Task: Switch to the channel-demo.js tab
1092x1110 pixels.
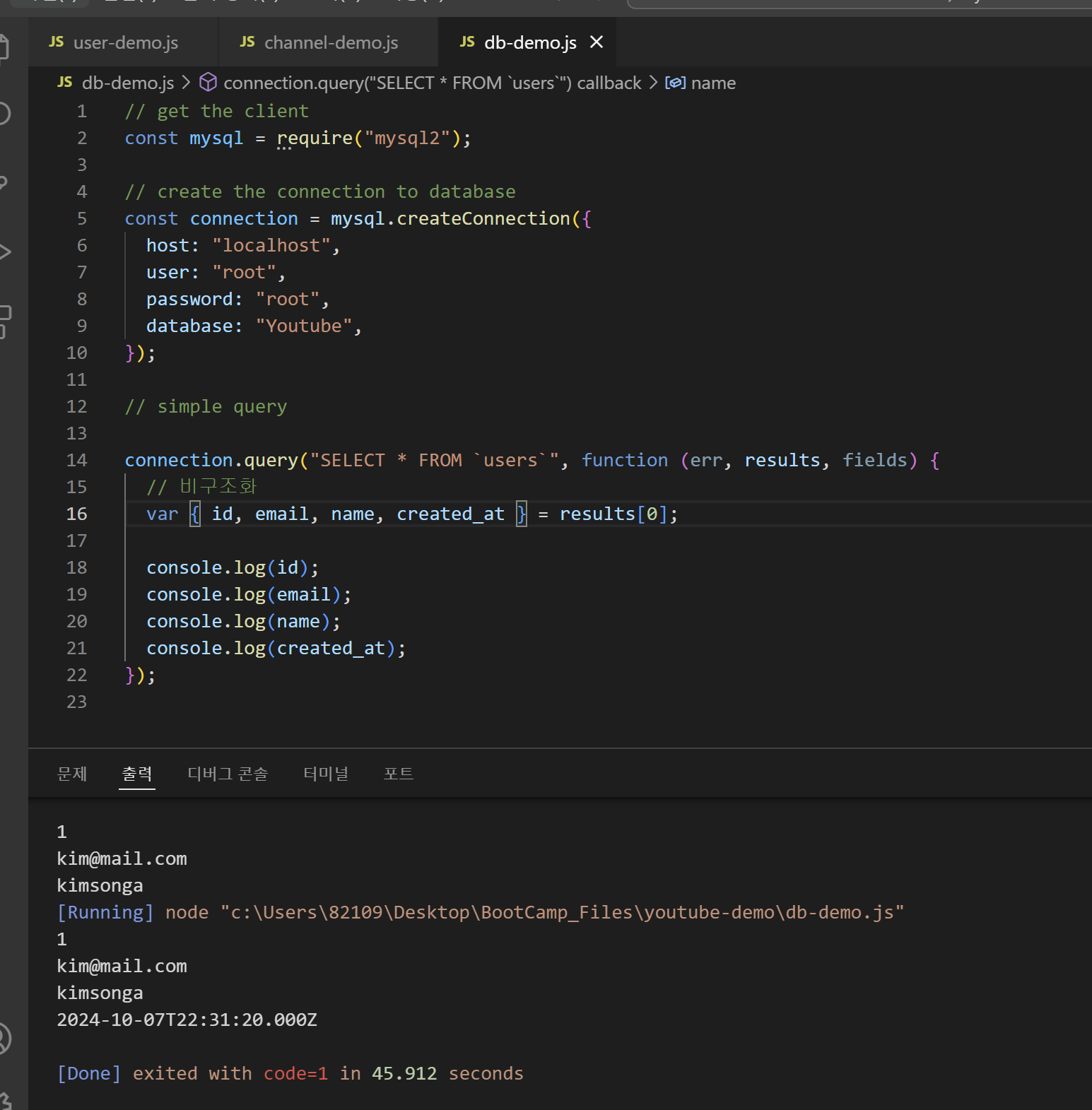Action: coord(330,42)
